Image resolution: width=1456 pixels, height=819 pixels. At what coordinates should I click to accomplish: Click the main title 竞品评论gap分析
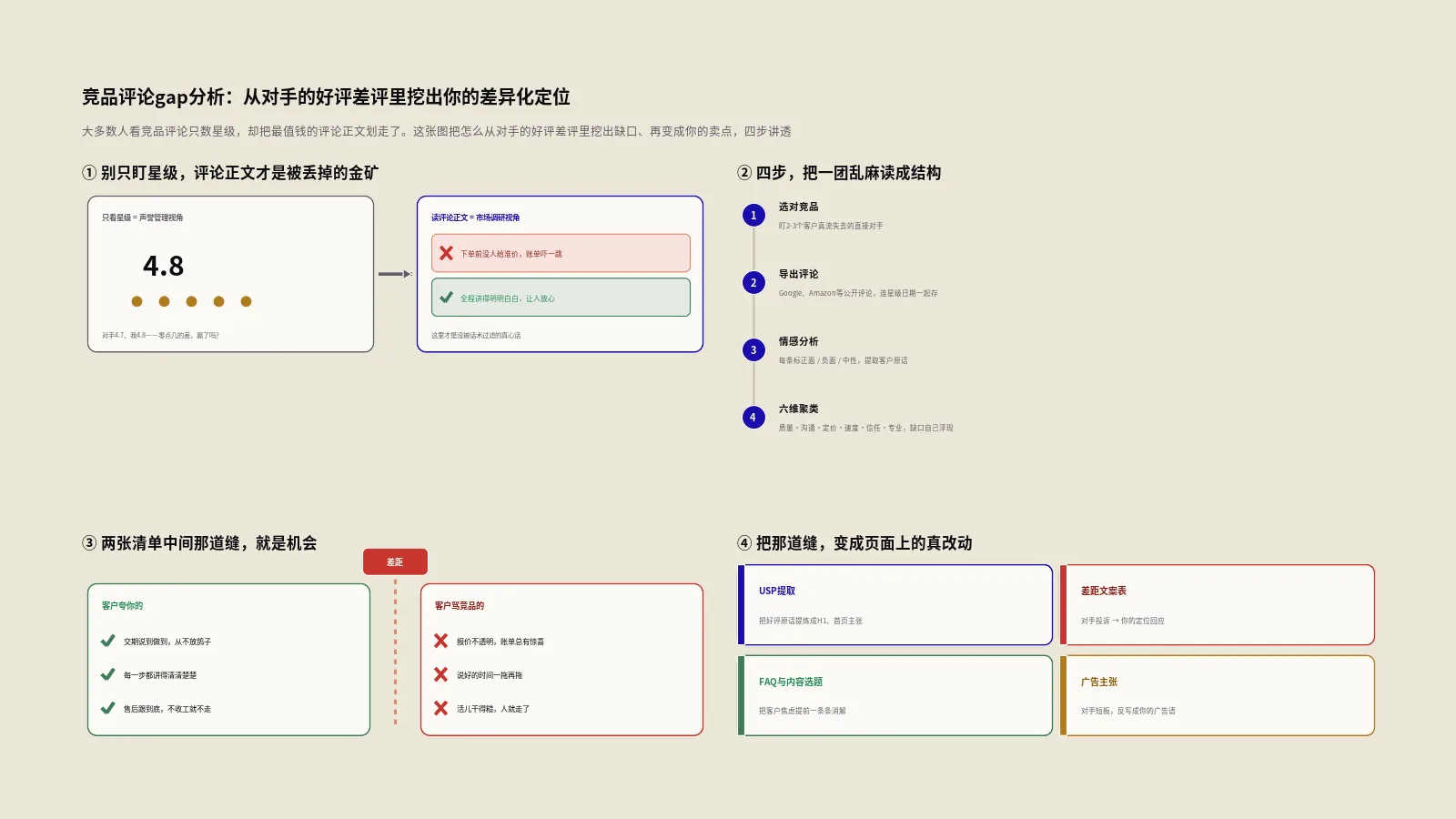(x=326, y=96)
